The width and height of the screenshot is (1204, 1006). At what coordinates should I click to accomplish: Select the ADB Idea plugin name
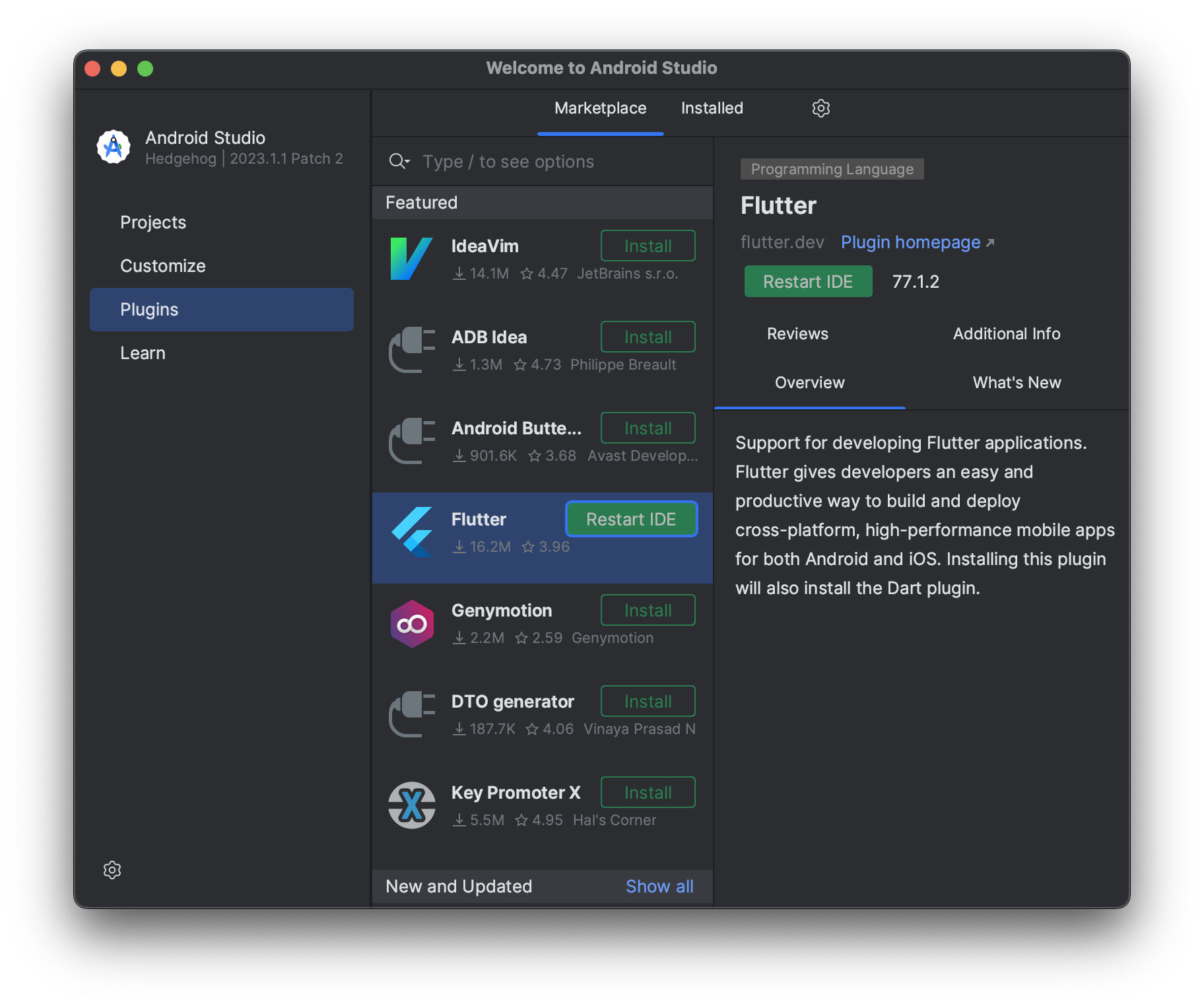click(x=489, y=337)
